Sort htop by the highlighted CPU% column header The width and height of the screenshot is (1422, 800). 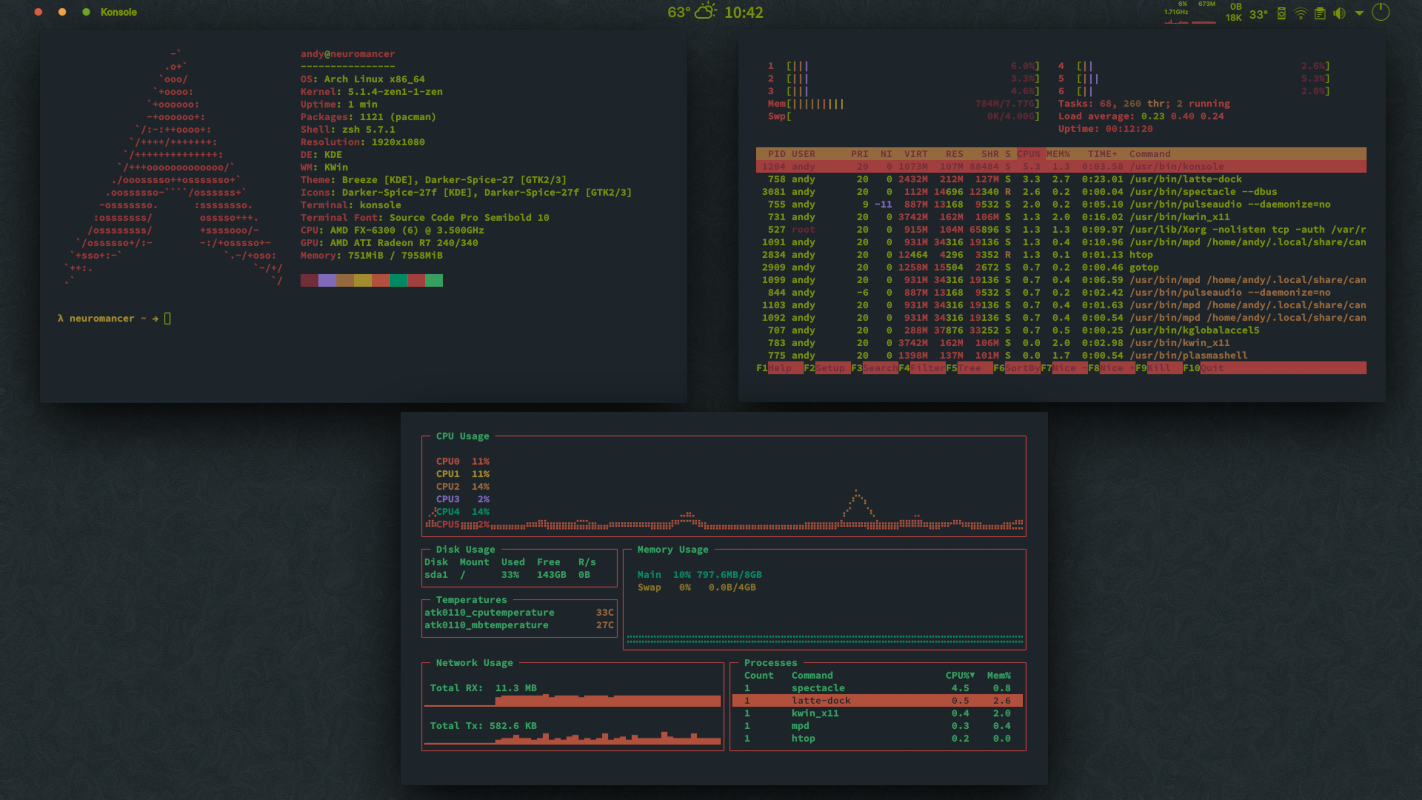(x=1029, y=154)
